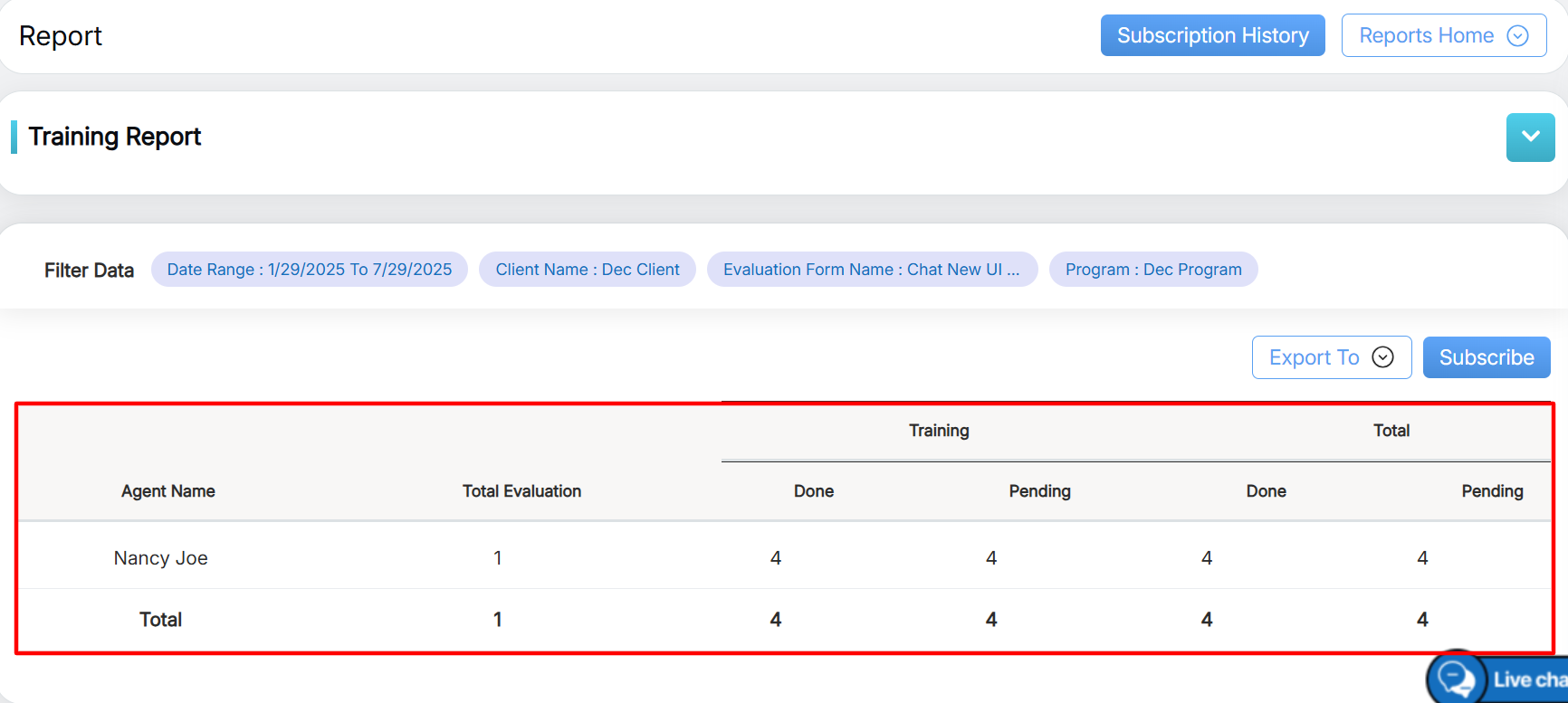Select the Client Name Dec Client chip
Image resolution: width=1568 pixels, height=703 pixels.
[587, 270]
